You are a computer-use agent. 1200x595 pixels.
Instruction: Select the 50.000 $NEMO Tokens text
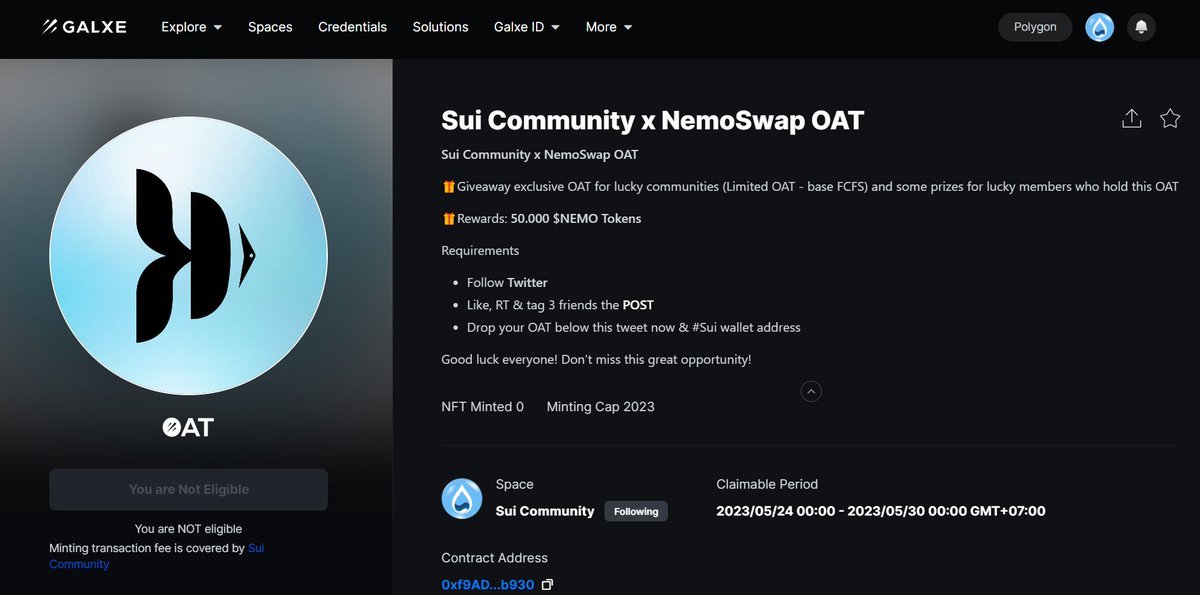click(576, 218)
